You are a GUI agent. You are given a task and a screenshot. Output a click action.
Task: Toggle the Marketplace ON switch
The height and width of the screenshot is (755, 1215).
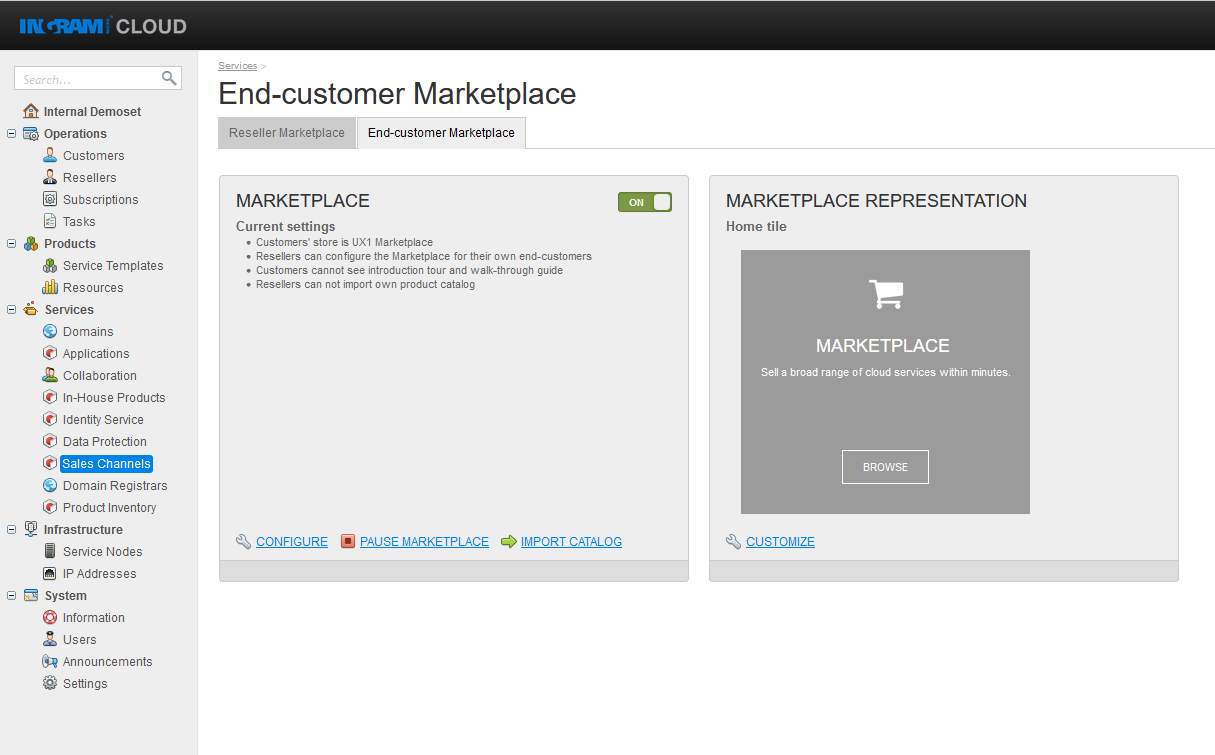click(x=645, y=201)
